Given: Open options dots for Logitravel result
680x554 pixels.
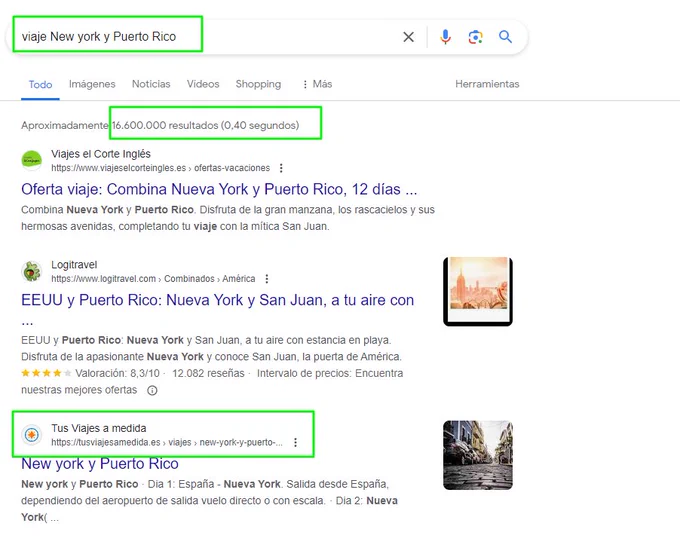Looking at the screenshot, I should (267, 279).
